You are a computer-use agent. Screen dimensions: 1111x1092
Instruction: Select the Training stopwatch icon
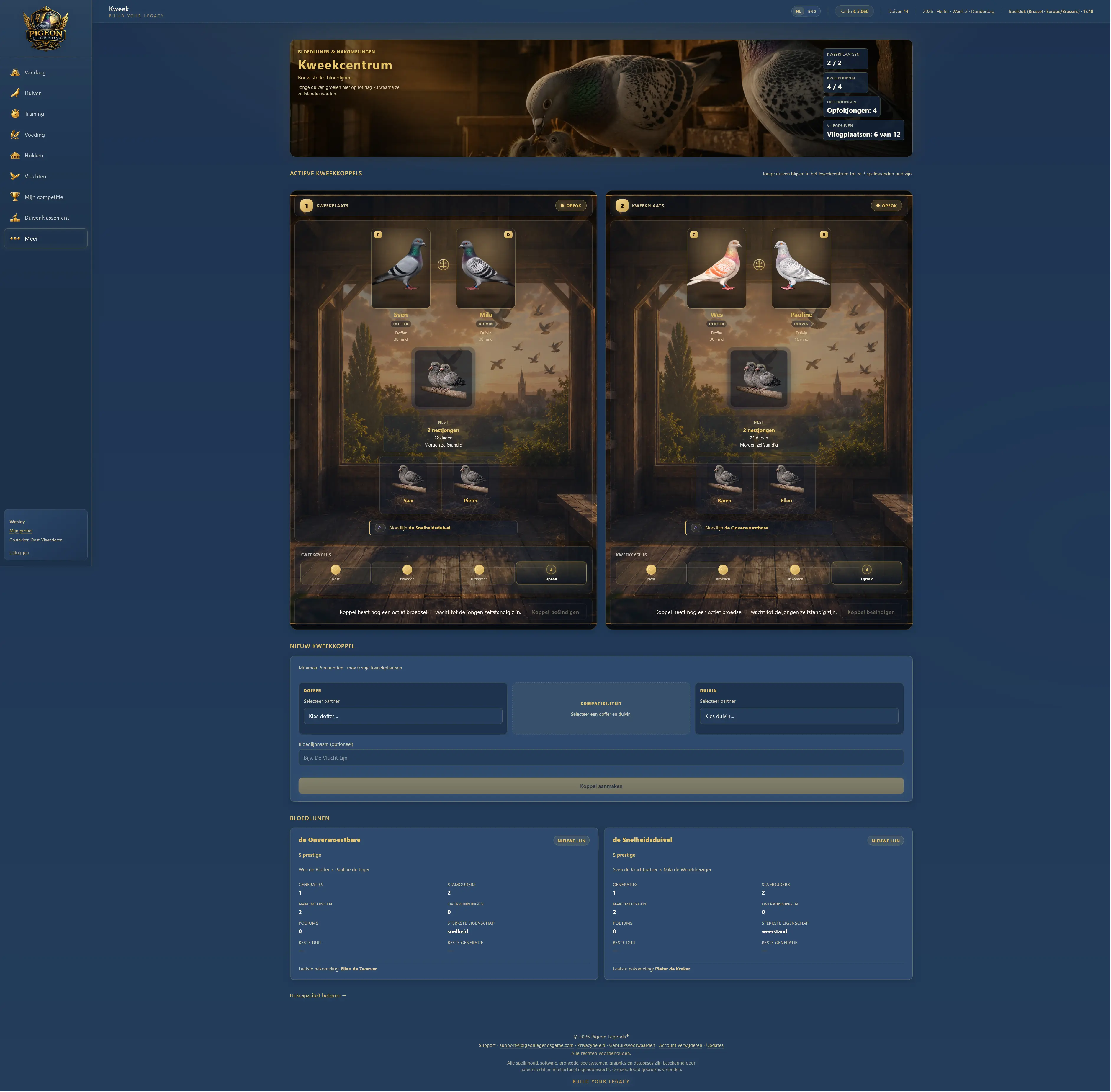click(x=15, y=114)
